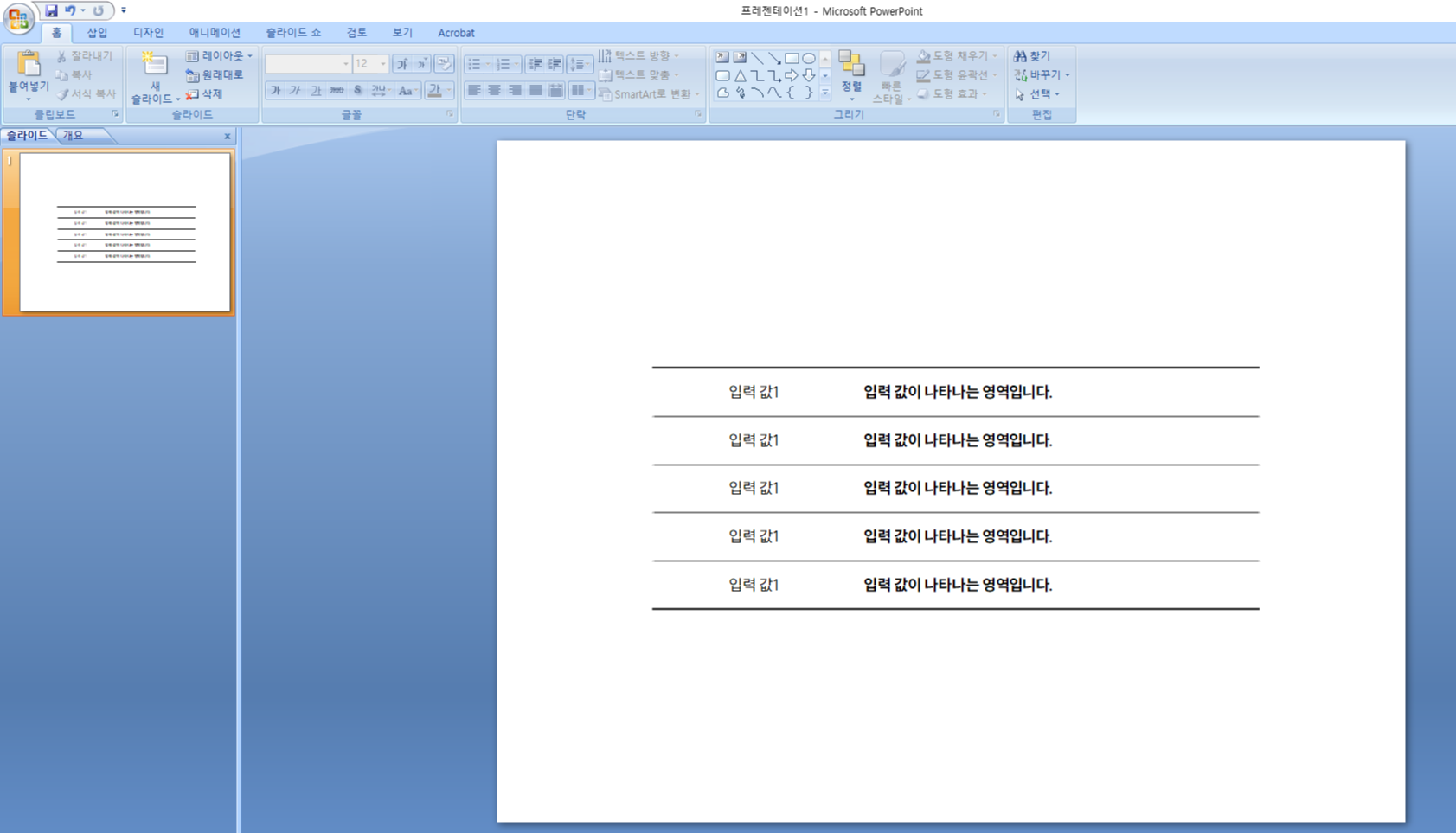The image size is (1456, 833).
Task: Open the 텍스트 방향 text direction dropdown
Action: (x=639, y=56)
